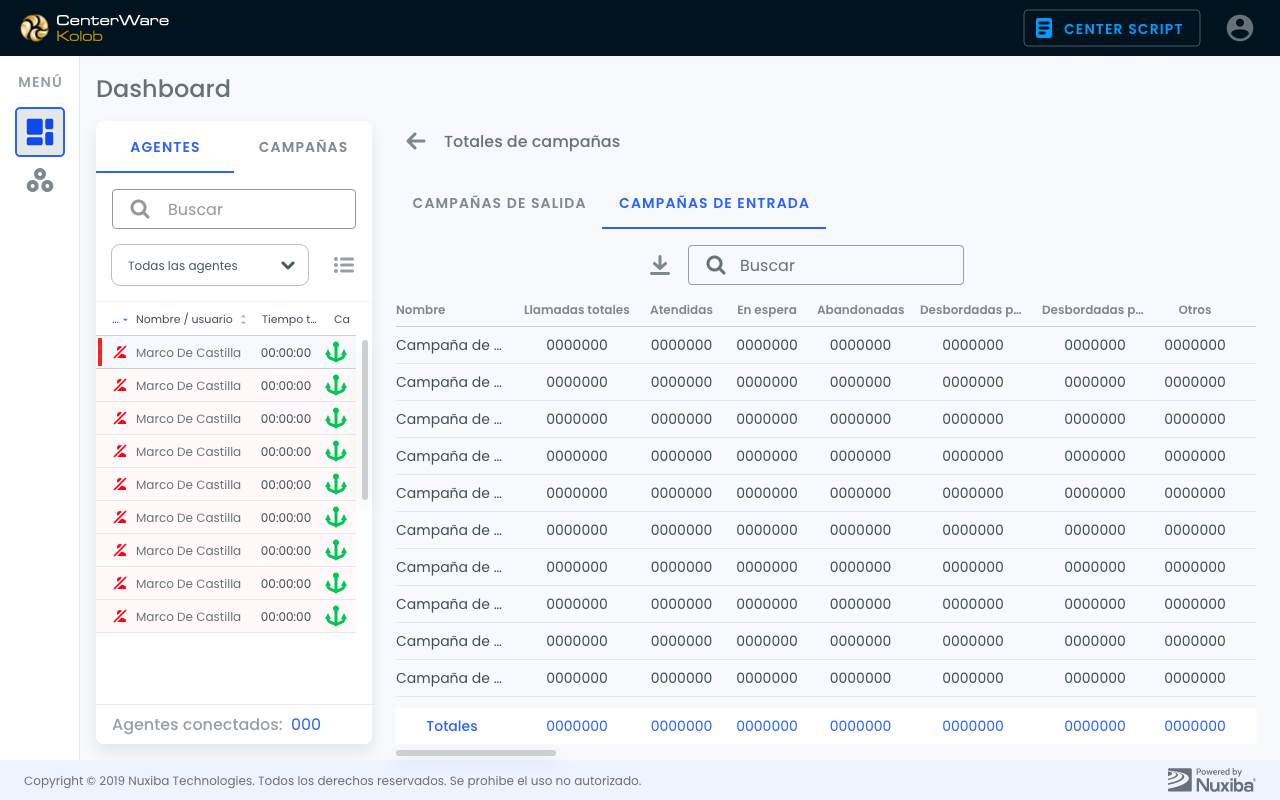The width and height of the screenshot is (1280, 800).
Task: Switch to the CAMPAÑAS tab
Action: [303, 147]
